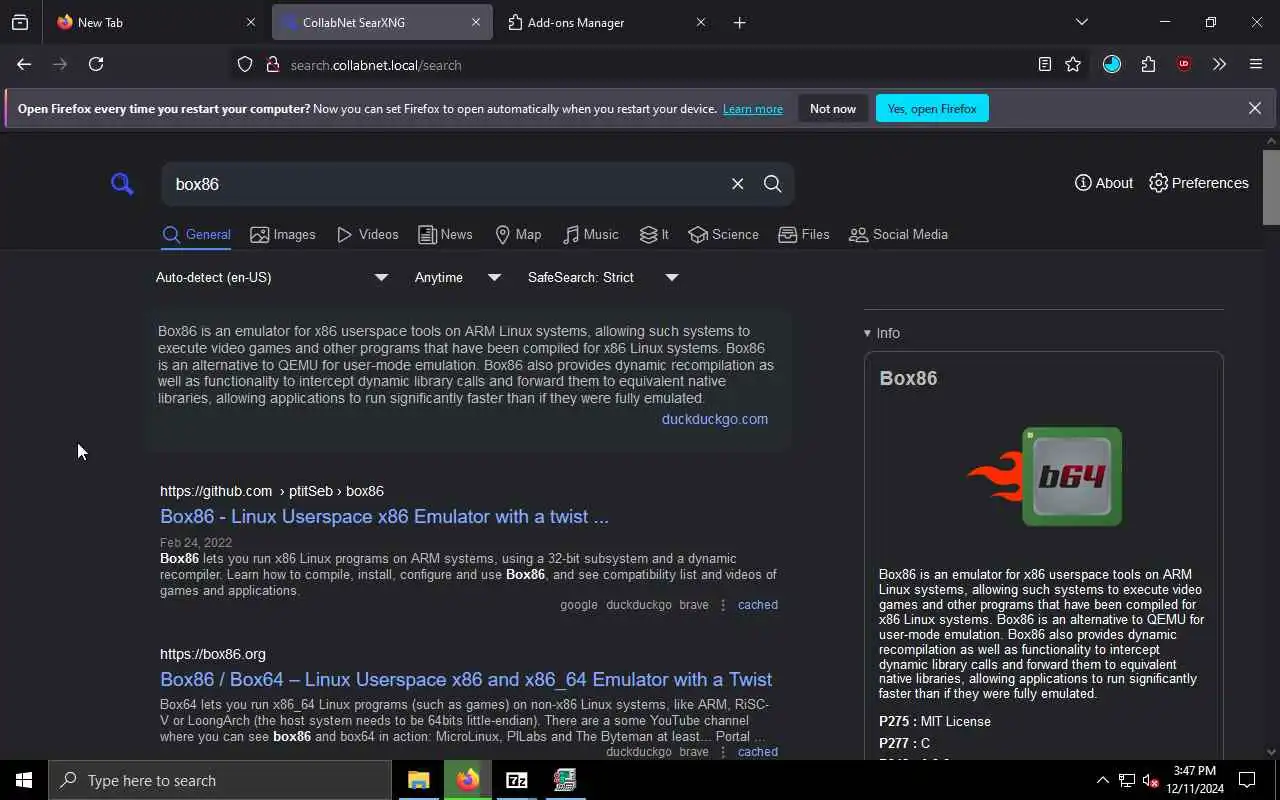This screenshot has height=800, width=1280.
Task: Open the Anytime time range dropdown
Action: pos(458,277)
